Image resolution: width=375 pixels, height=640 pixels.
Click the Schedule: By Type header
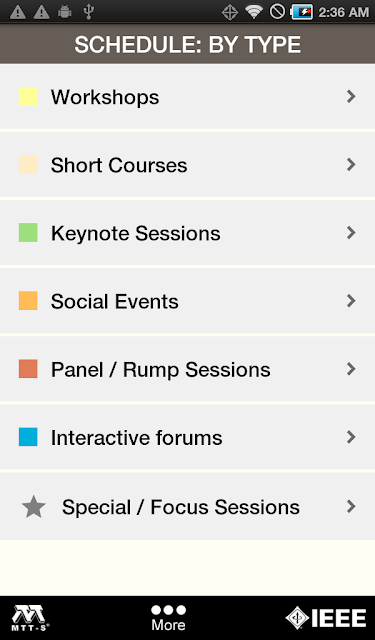tap(187, 44)
